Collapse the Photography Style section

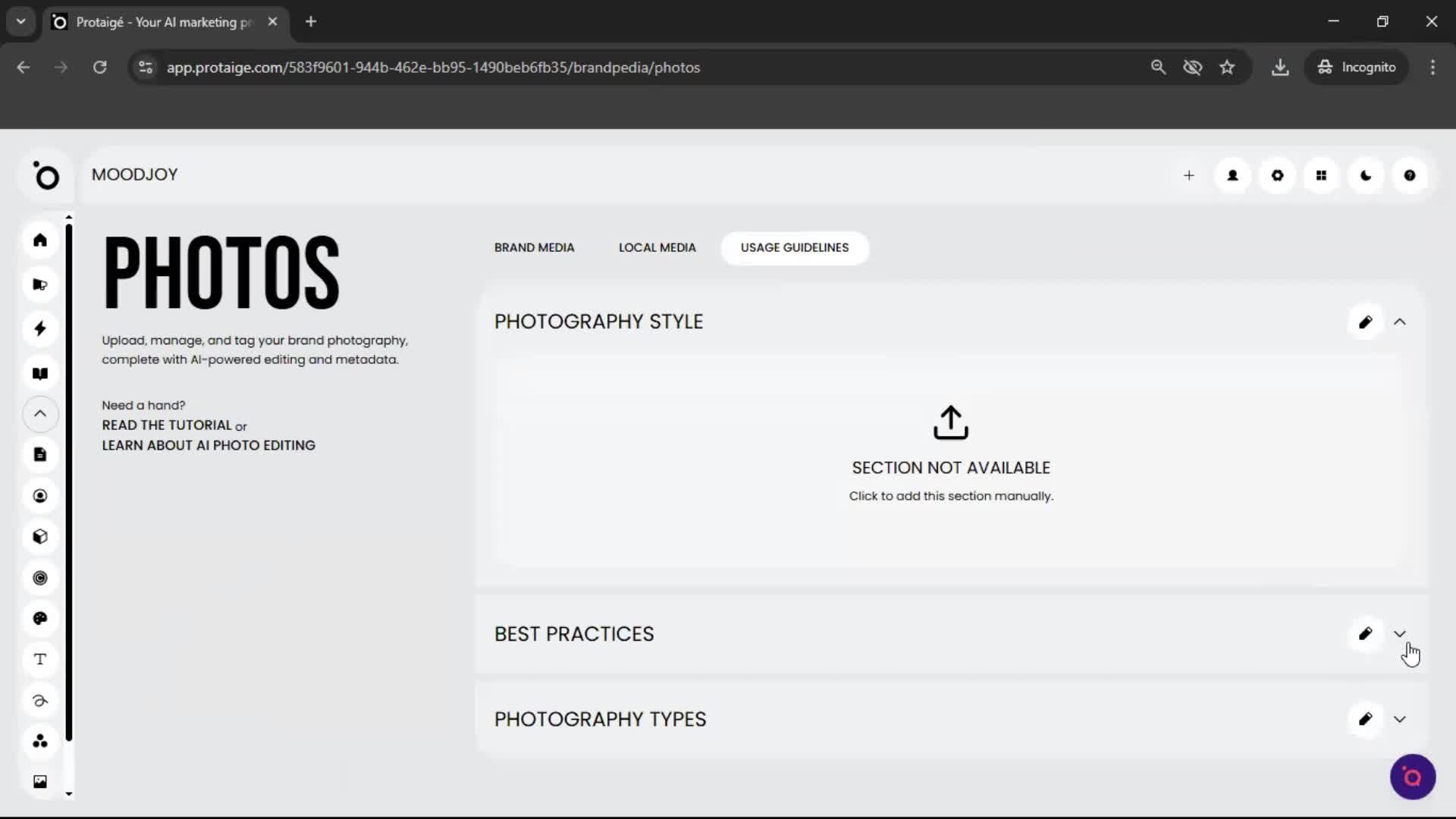coord(1400,321)
